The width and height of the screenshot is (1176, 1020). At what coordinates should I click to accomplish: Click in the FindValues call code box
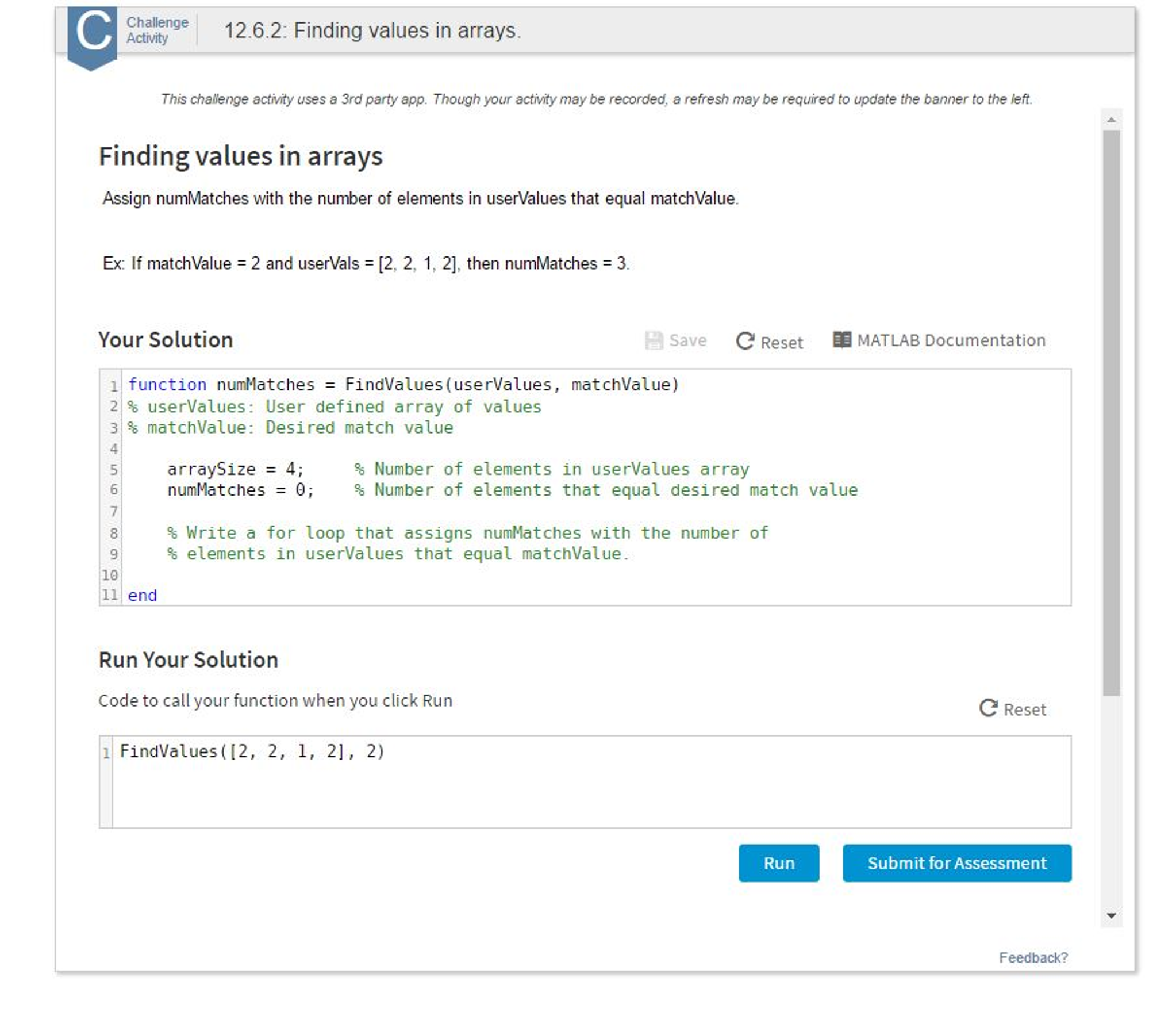575,782
